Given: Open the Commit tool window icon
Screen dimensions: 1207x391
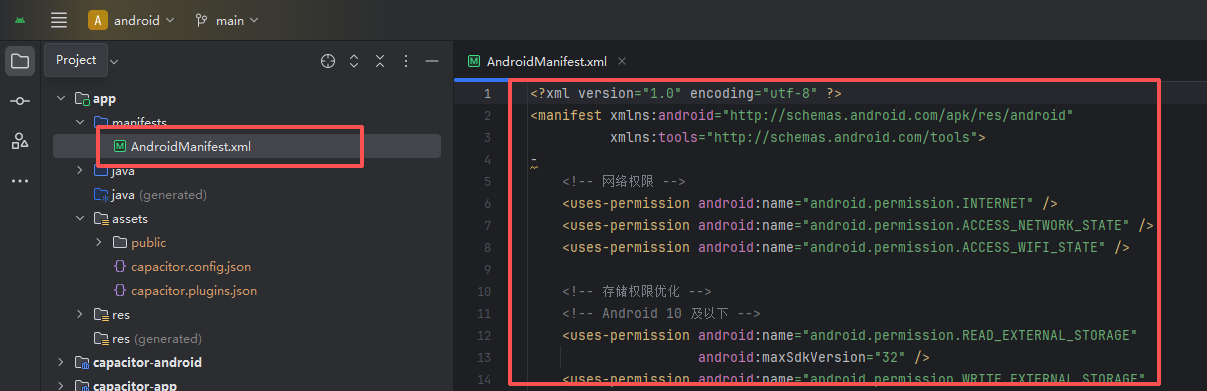Looking at the screenshot, I should coord(20,101).
